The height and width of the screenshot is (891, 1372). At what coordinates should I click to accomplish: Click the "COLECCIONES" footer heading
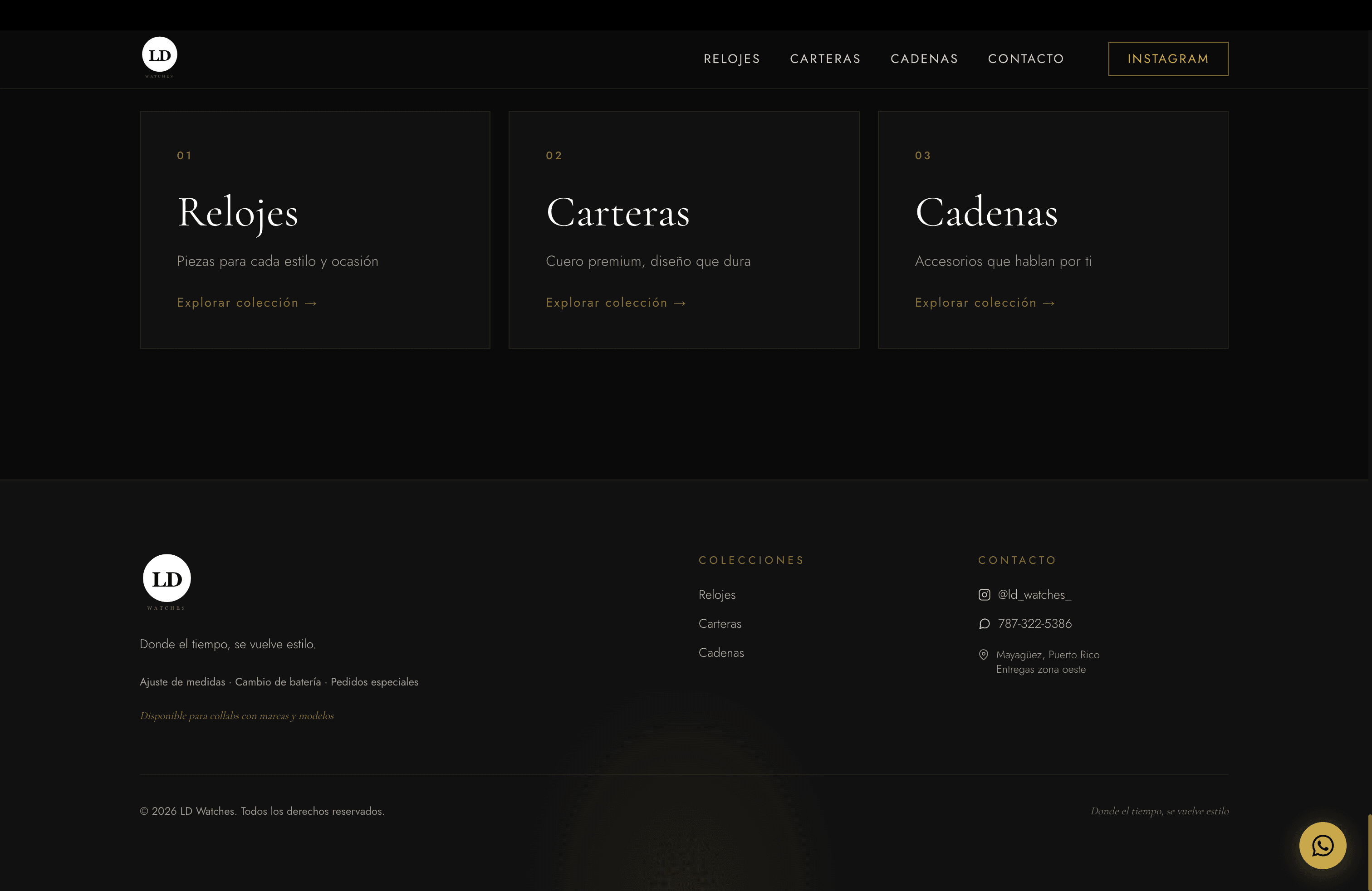751,560
